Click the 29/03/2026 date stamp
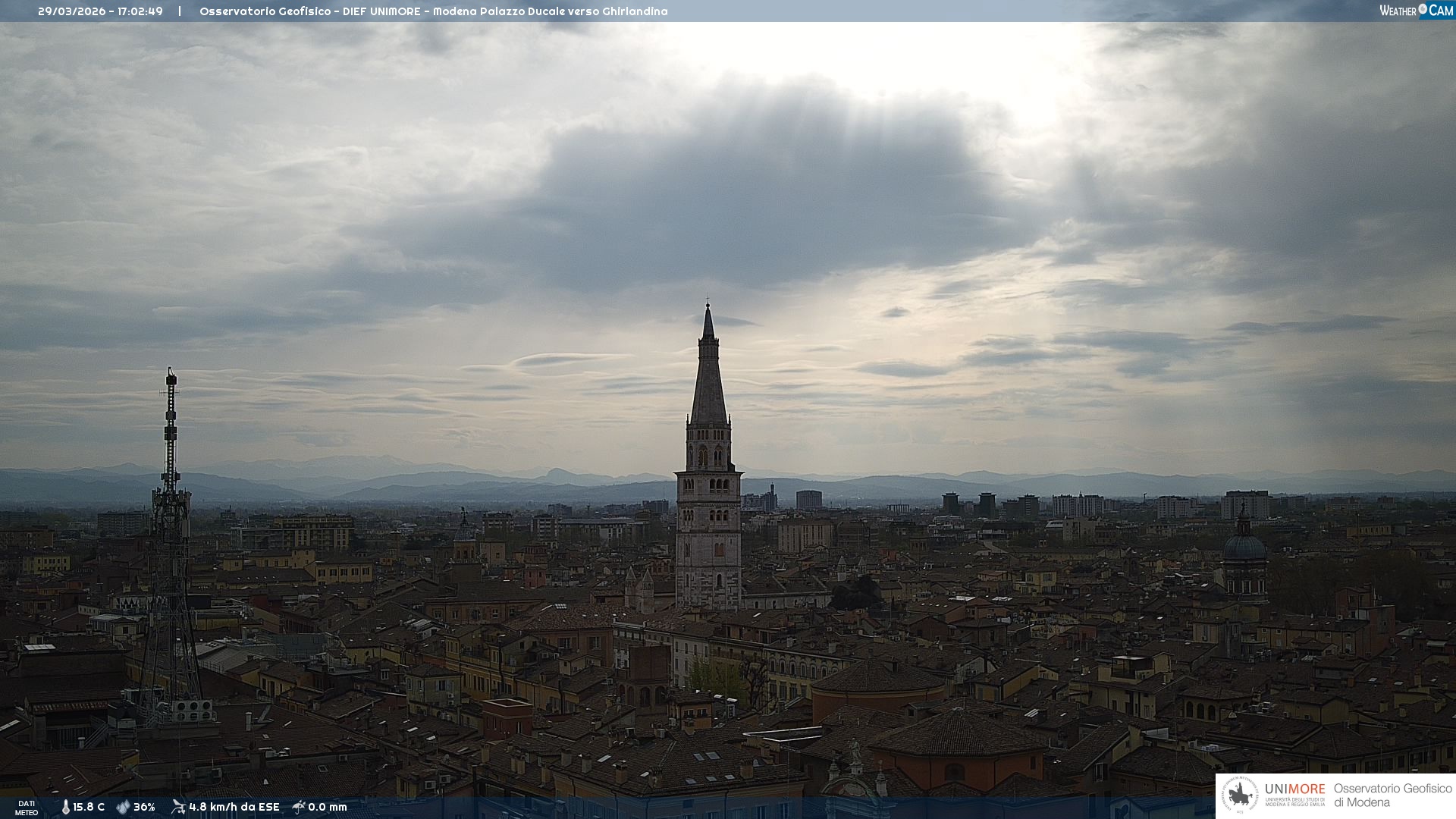Viewport: 1456px width, 819px height. 72,11
